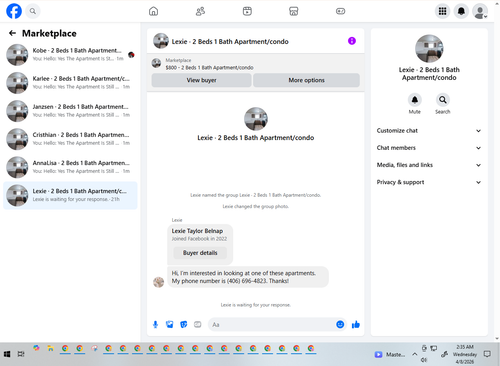Open Task View on taskbar
The image size is (500, 366).
[x=21, y=354]
